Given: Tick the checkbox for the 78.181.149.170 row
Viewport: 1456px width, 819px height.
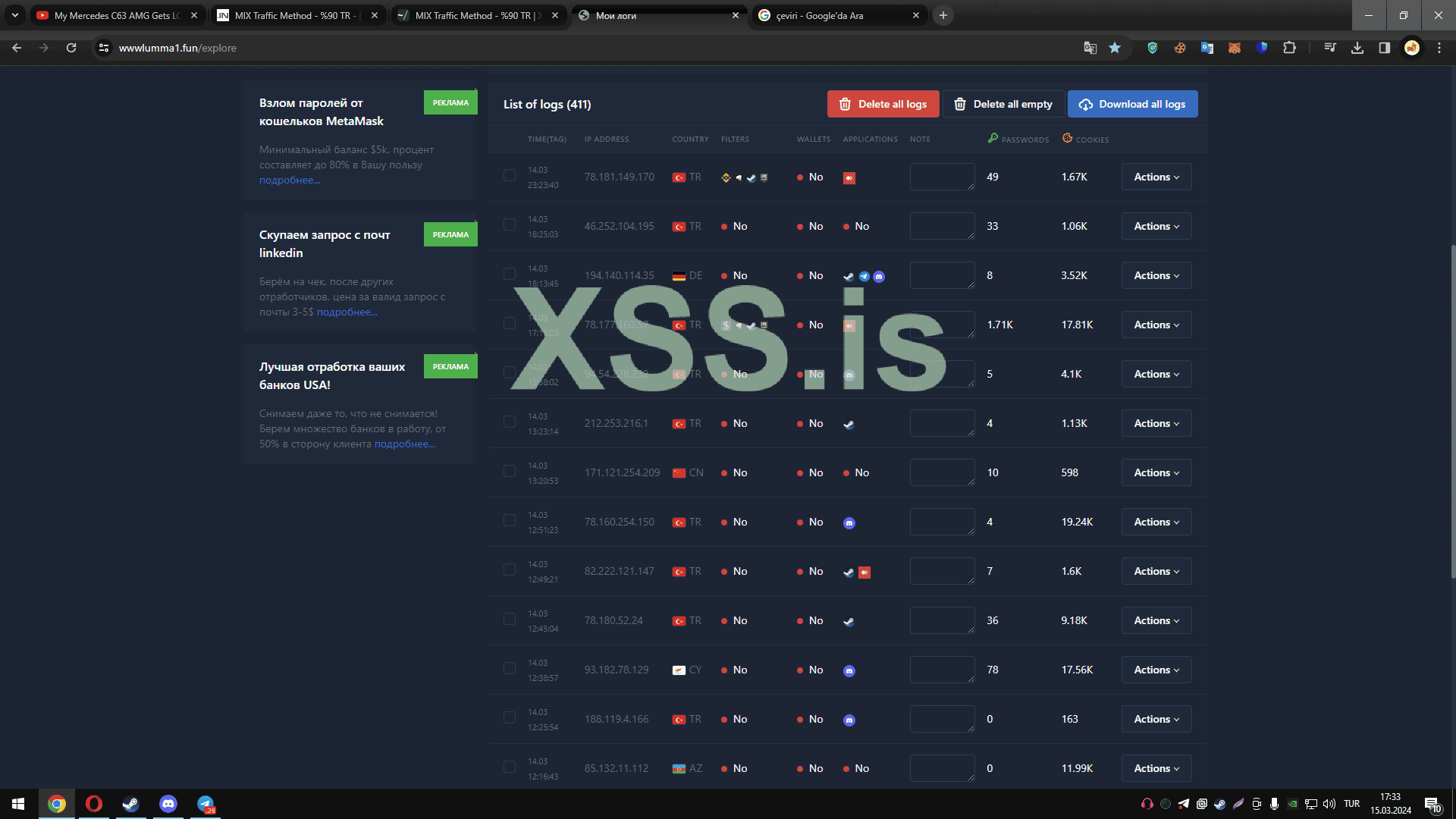Looking at the screenshot, I should tap(510, 176).
